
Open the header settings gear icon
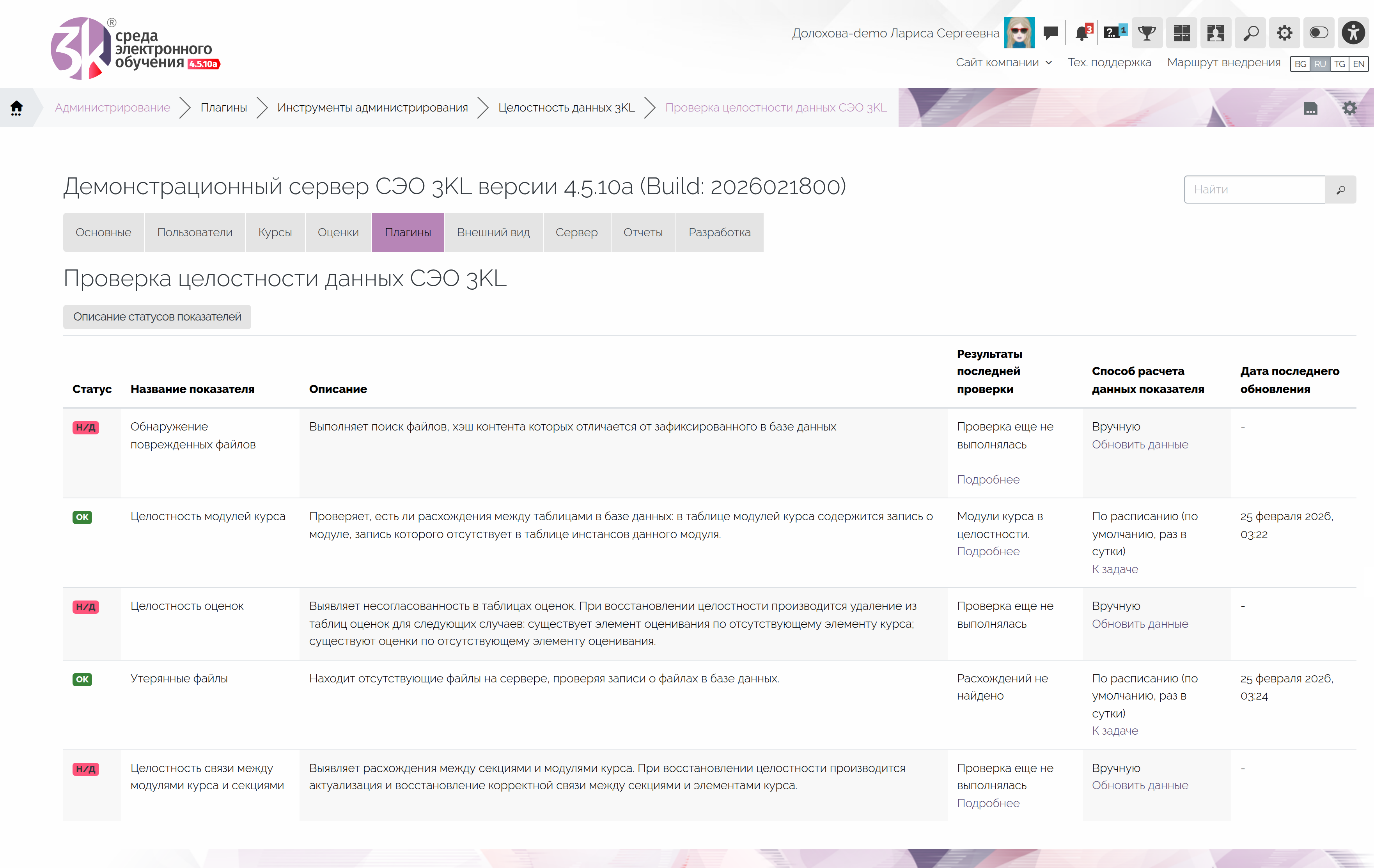click(x=1284, y=32)
